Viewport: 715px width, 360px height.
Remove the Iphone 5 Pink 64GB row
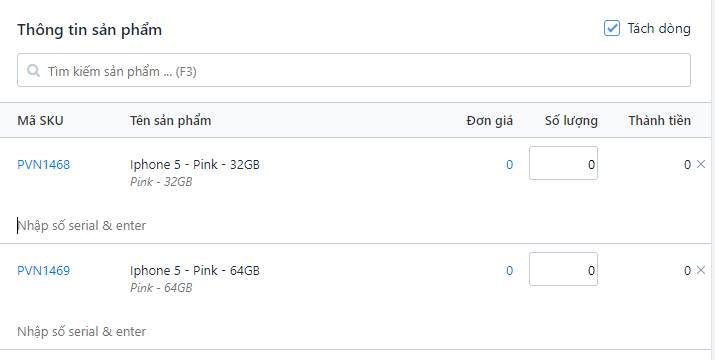pos(701,270)
